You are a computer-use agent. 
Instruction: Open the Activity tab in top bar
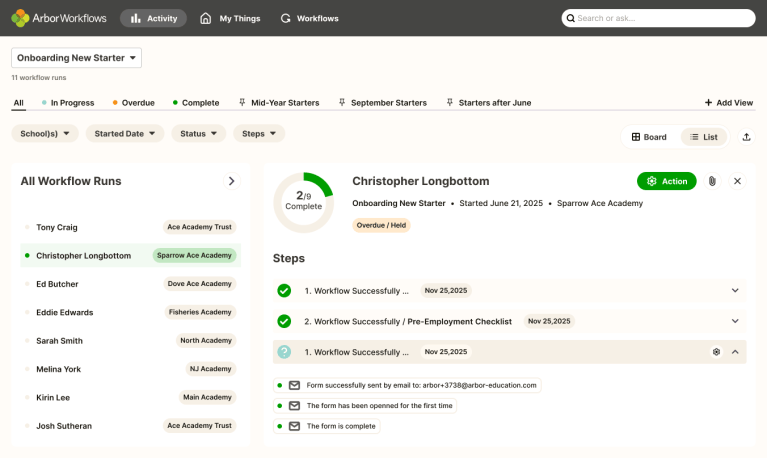tap(153, 18)
